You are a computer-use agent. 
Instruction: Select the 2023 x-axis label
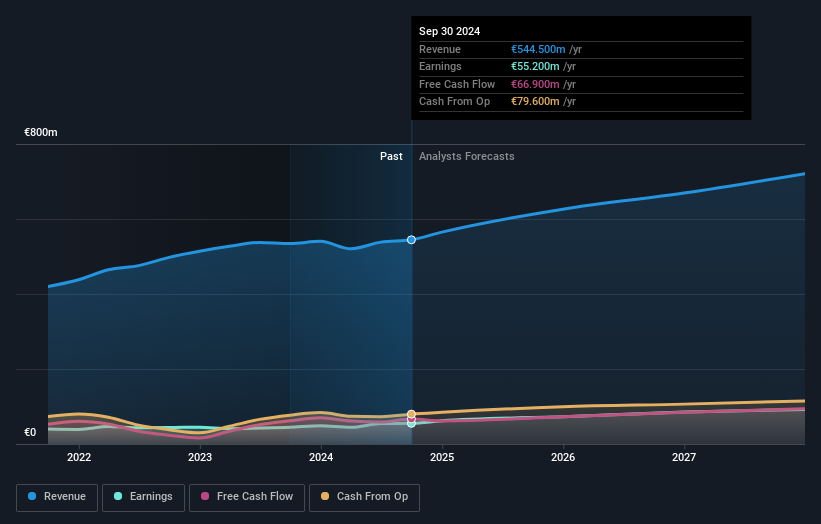(200, 457)
